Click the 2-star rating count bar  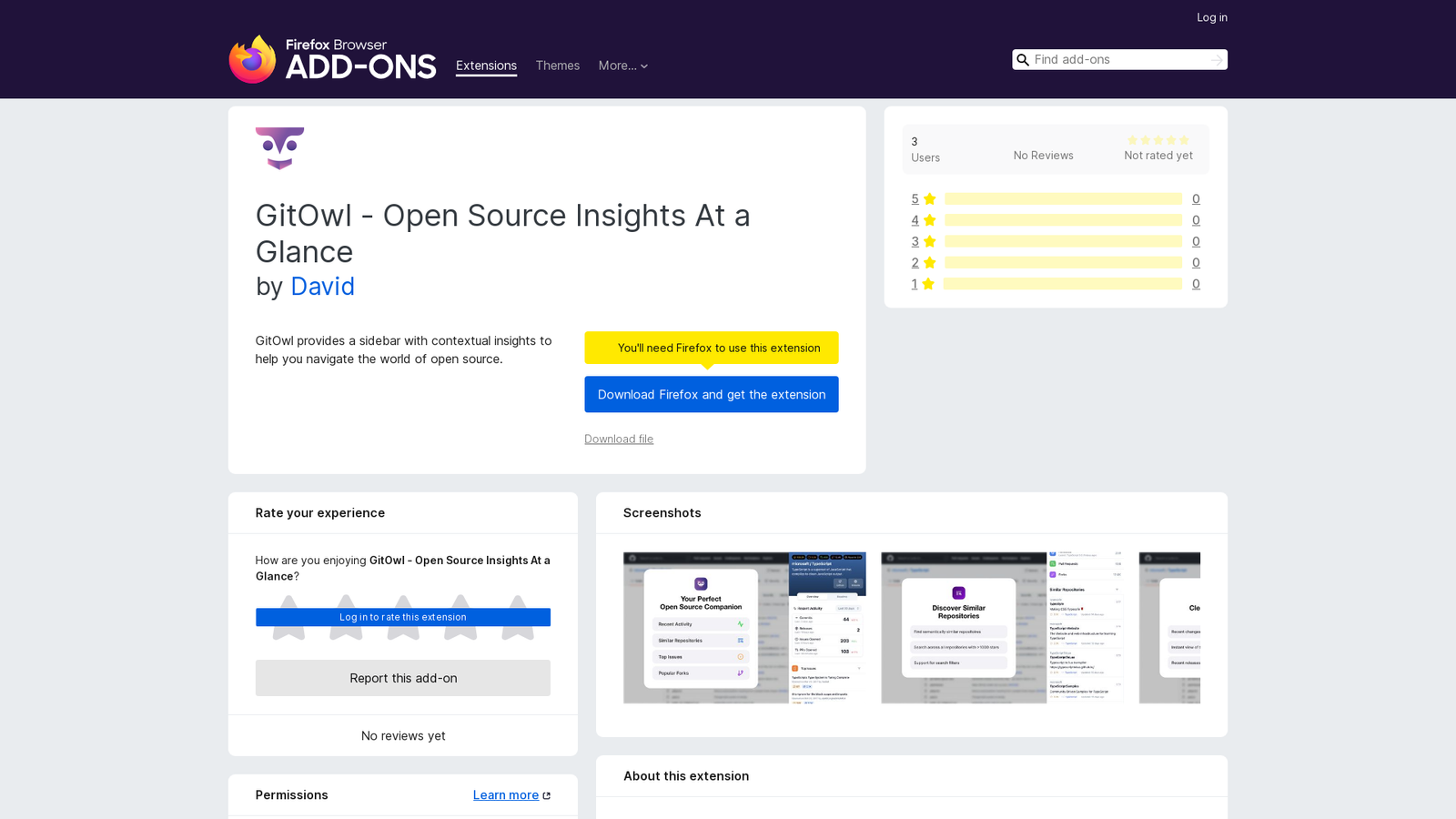point(1063,263)
